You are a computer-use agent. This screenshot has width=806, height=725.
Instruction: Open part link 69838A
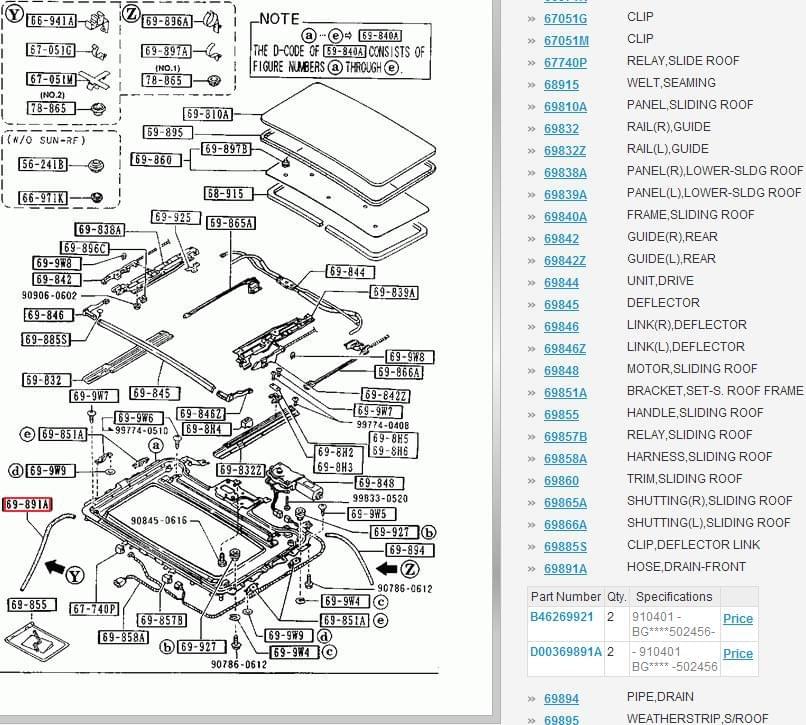[x=565, y=173]
